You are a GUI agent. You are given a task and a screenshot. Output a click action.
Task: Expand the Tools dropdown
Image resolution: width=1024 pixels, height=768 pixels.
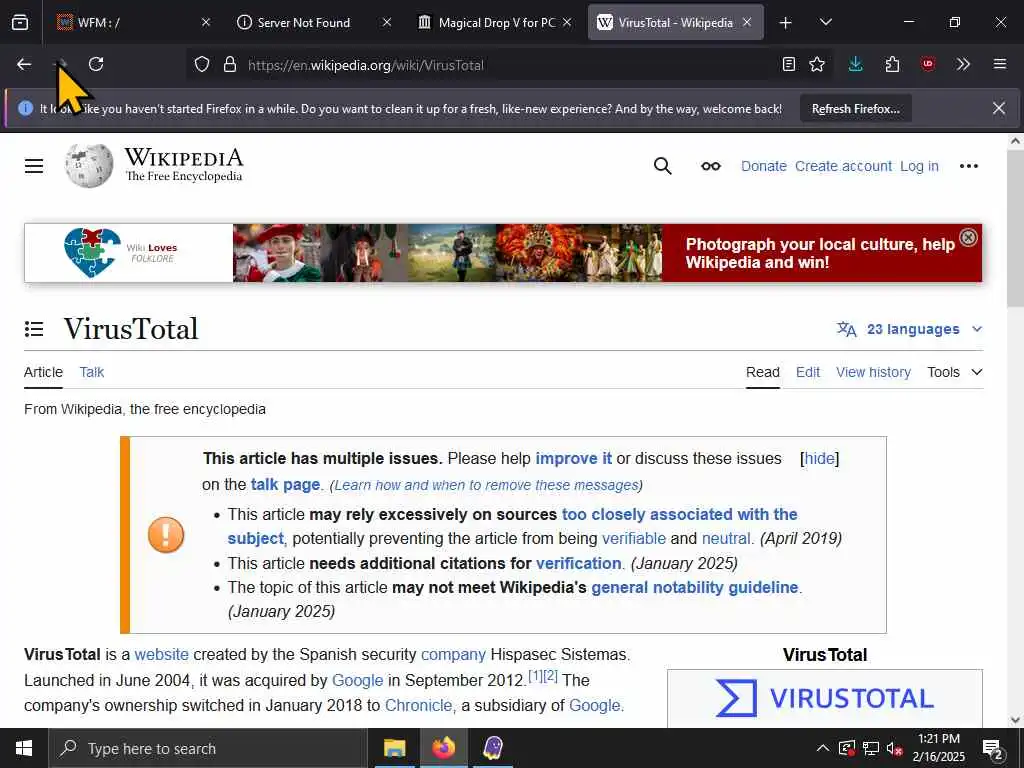coord(955,372)
